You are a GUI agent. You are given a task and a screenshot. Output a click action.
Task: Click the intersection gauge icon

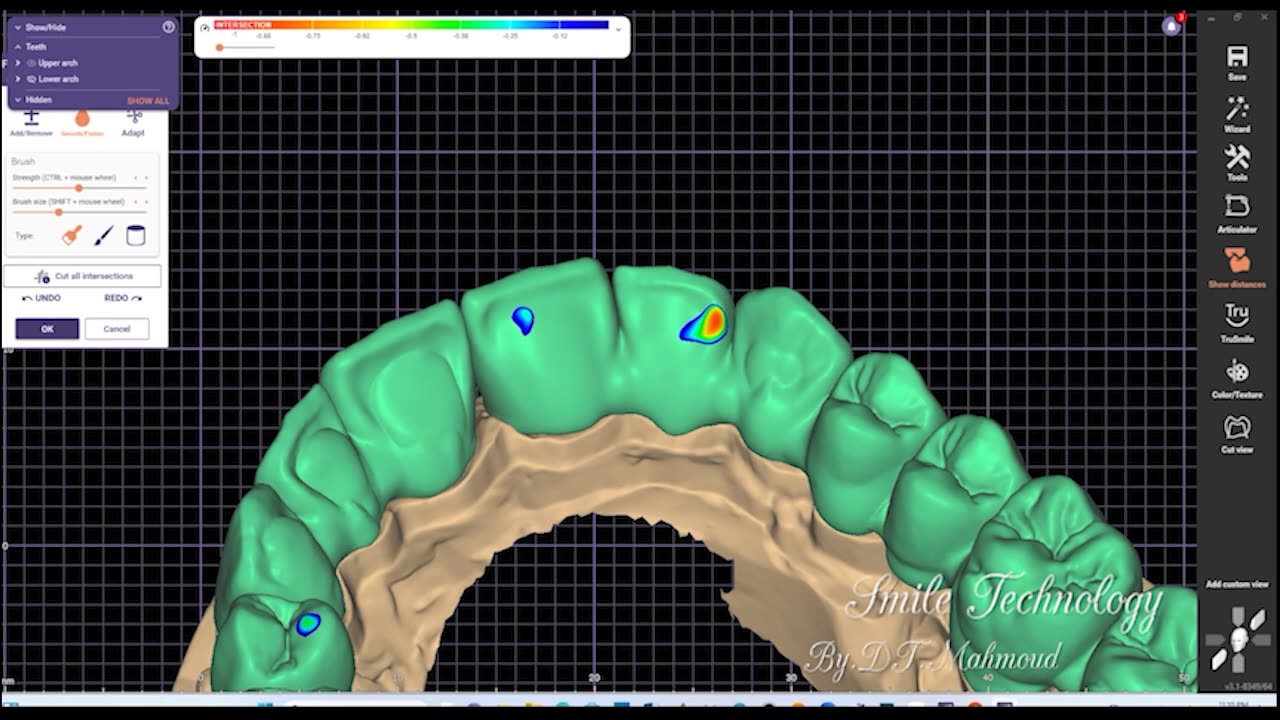pos(205,28)
